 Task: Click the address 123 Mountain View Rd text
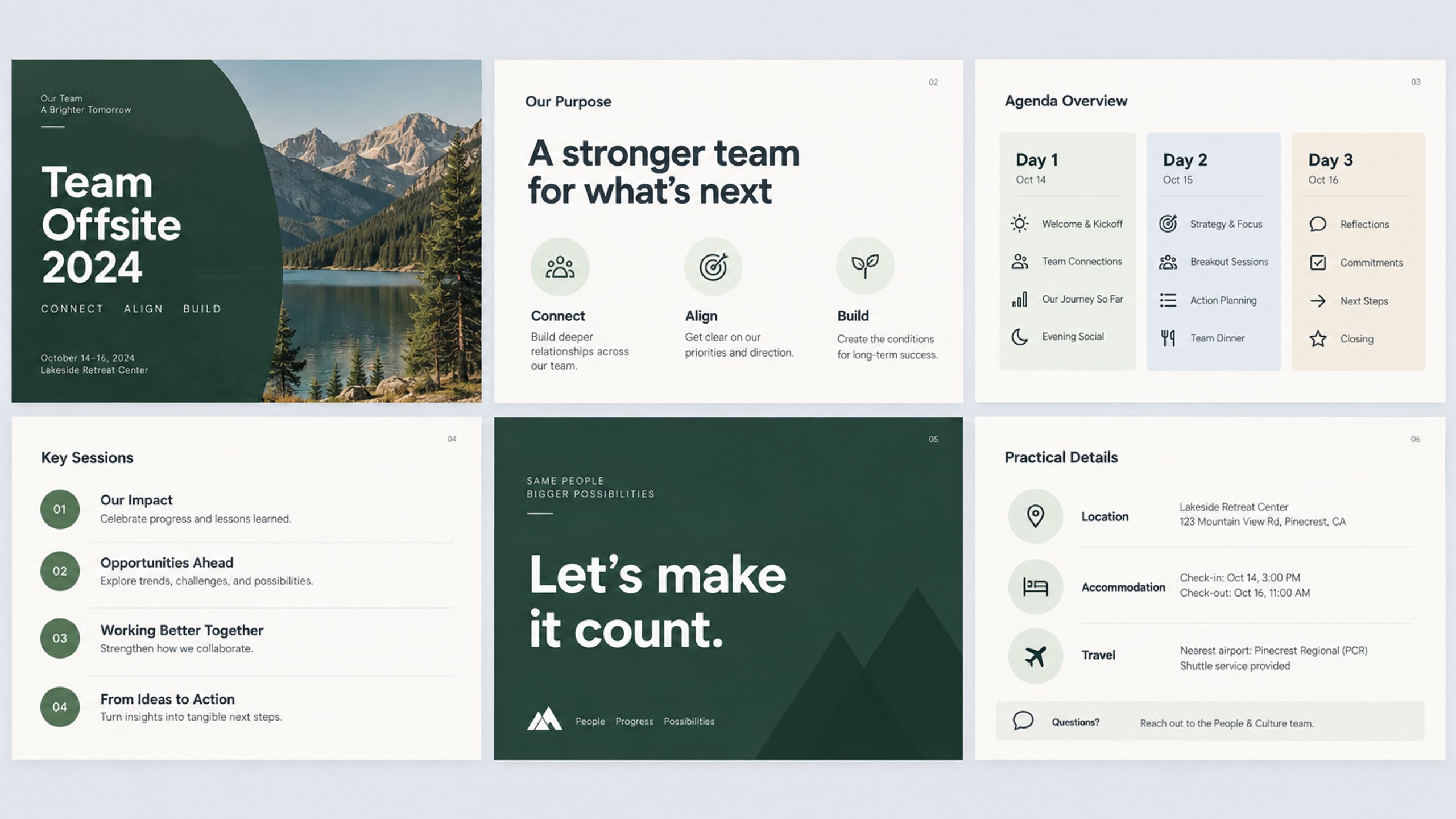1263,522
